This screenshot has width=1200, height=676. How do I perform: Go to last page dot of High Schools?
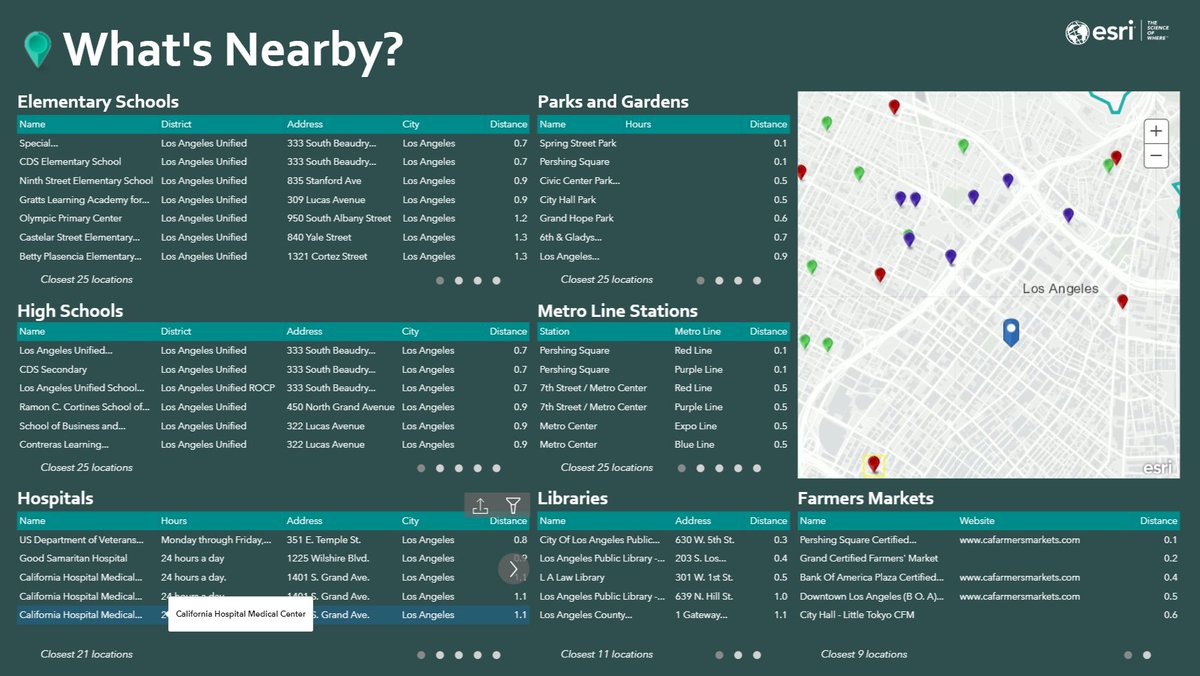(x=497, y=468)
